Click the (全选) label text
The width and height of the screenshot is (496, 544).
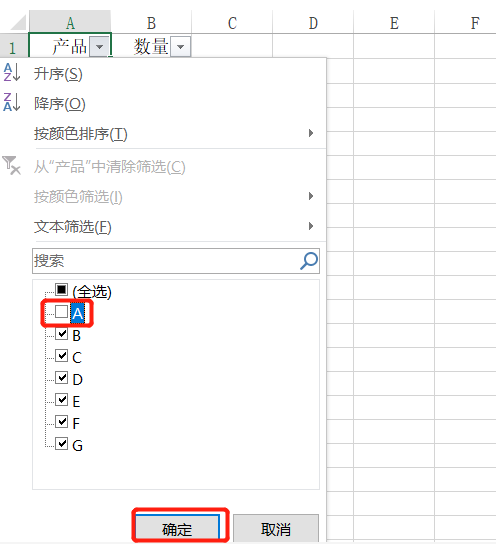point(92,291)
